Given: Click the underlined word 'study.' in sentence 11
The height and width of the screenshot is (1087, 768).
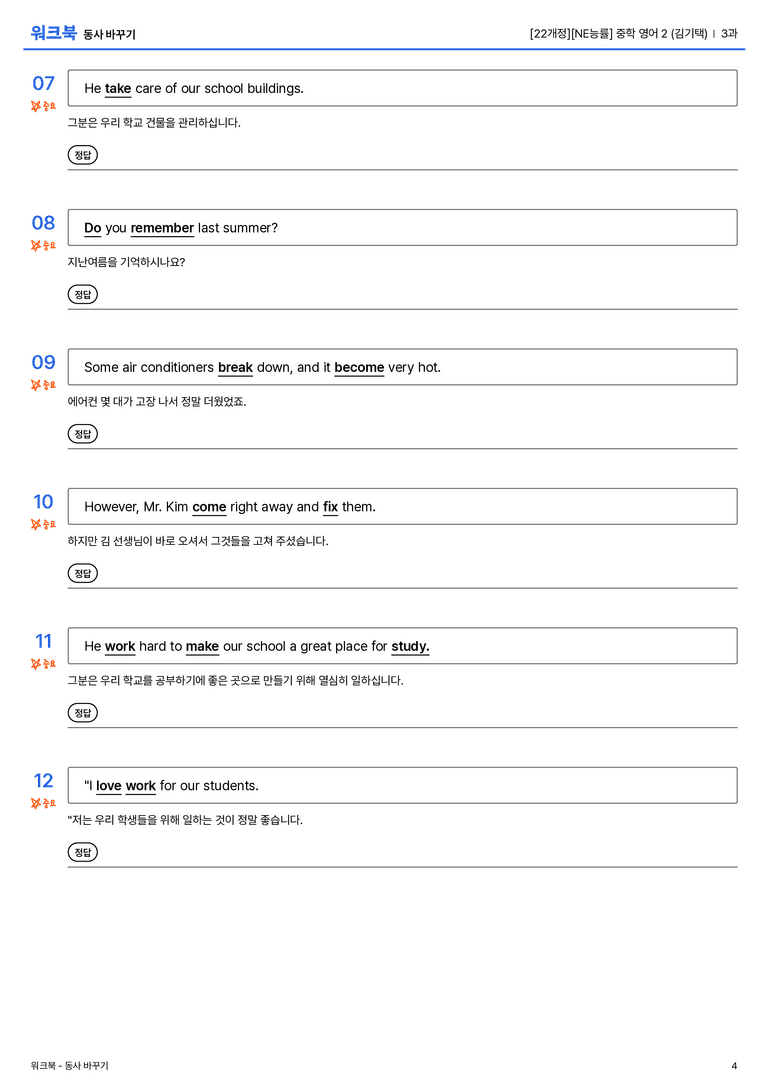Looking at the screenshot, I should 410,646.
